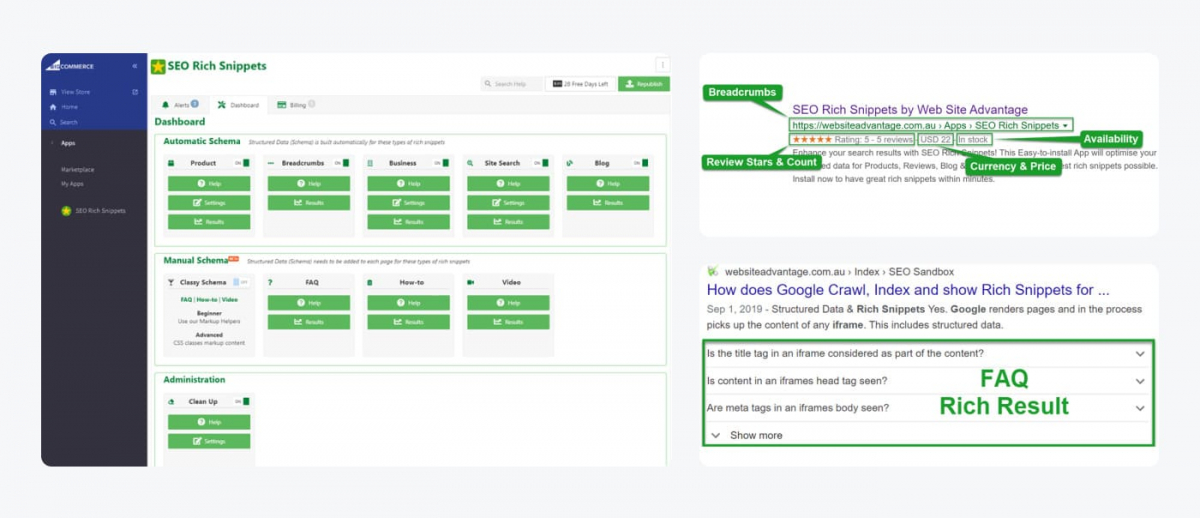The width and height of the screenshot is (1200, 518).
Task: Click the Alerts badge counter
Action: pyautogui.click(x=194, y=104)
